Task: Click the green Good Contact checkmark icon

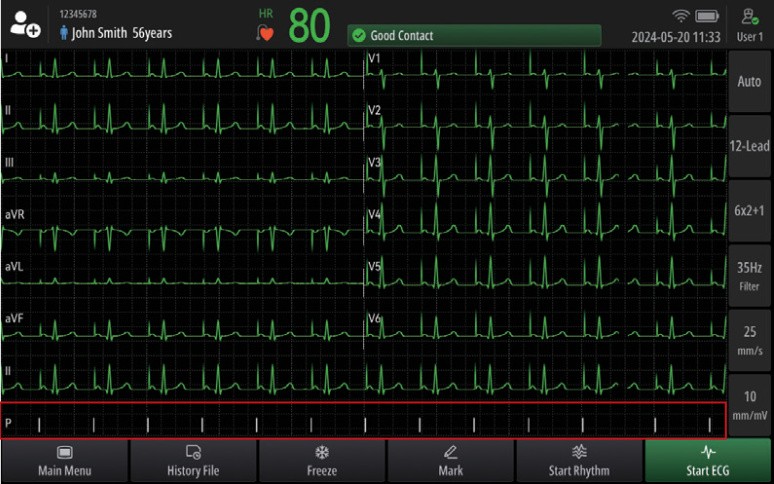Action: point(359,36)
